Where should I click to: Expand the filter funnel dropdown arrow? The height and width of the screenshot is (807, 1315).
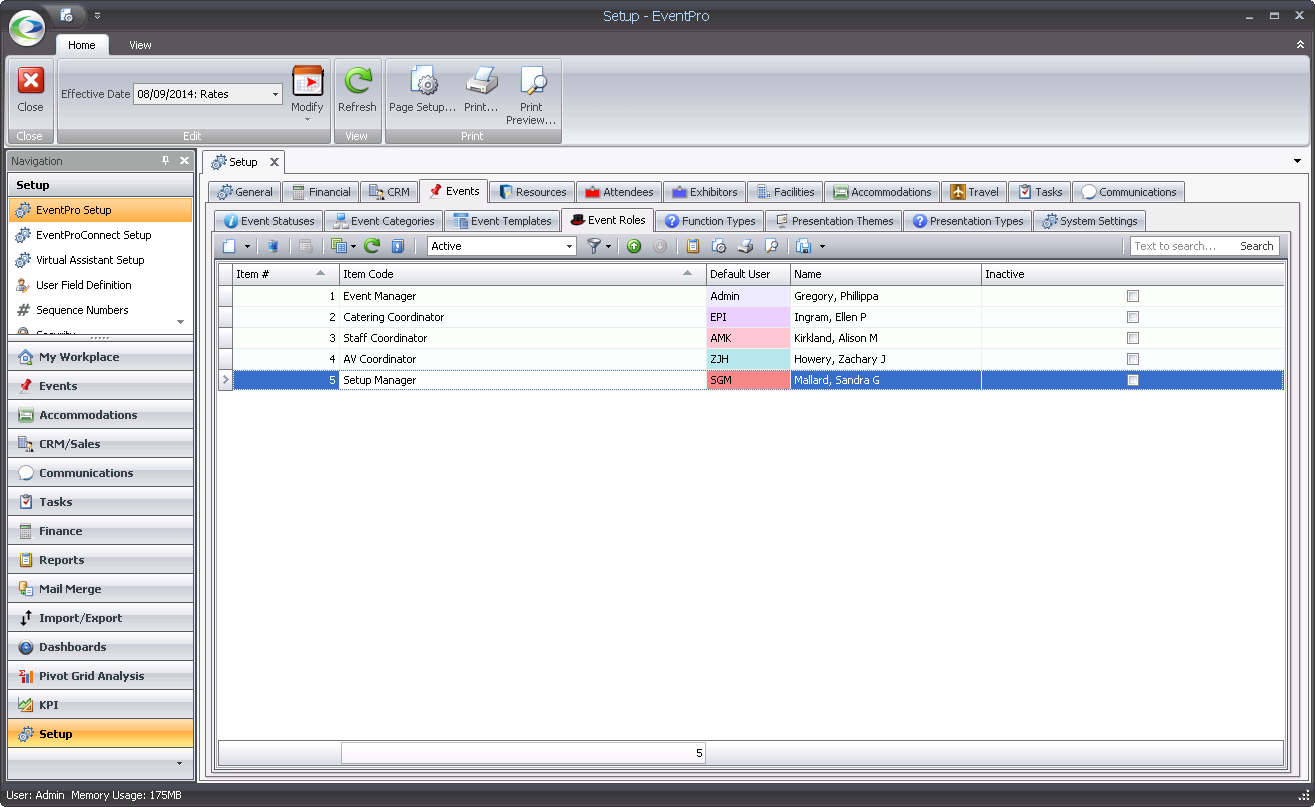point(609,246)
